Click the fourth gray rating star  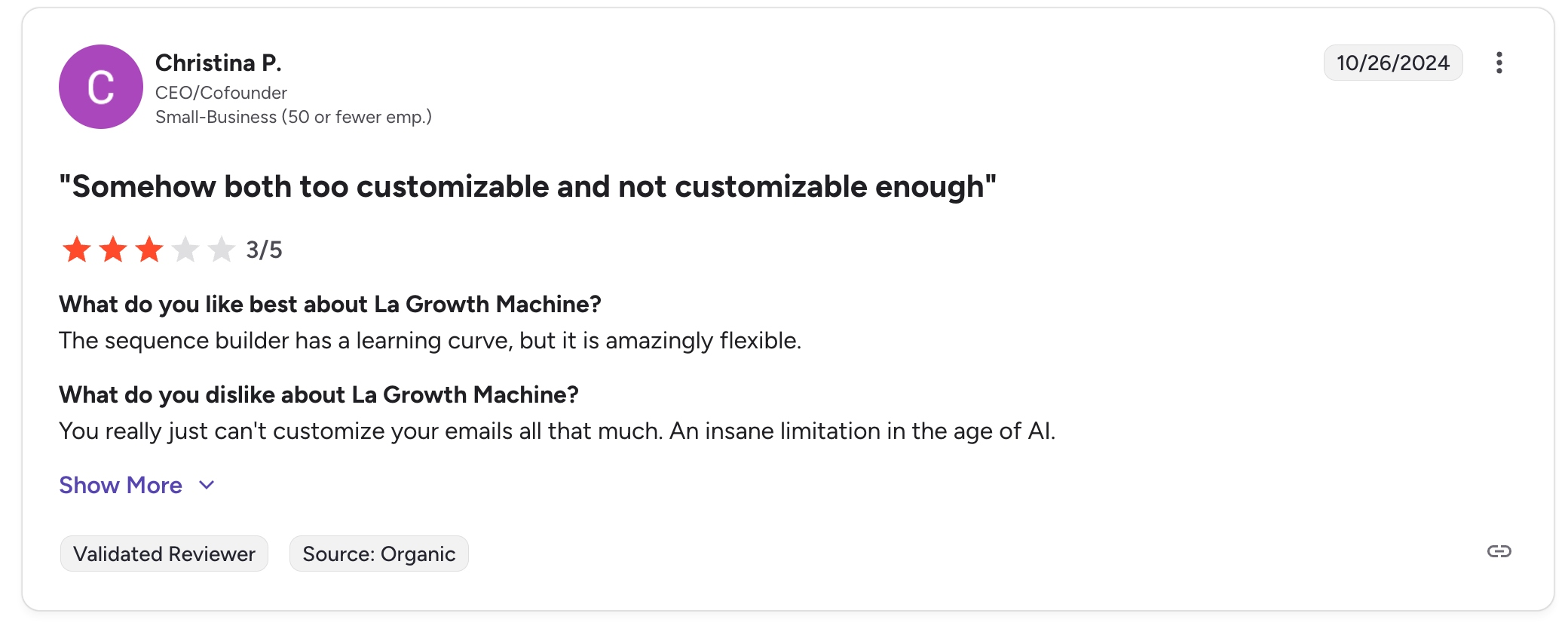coord(185,250)
